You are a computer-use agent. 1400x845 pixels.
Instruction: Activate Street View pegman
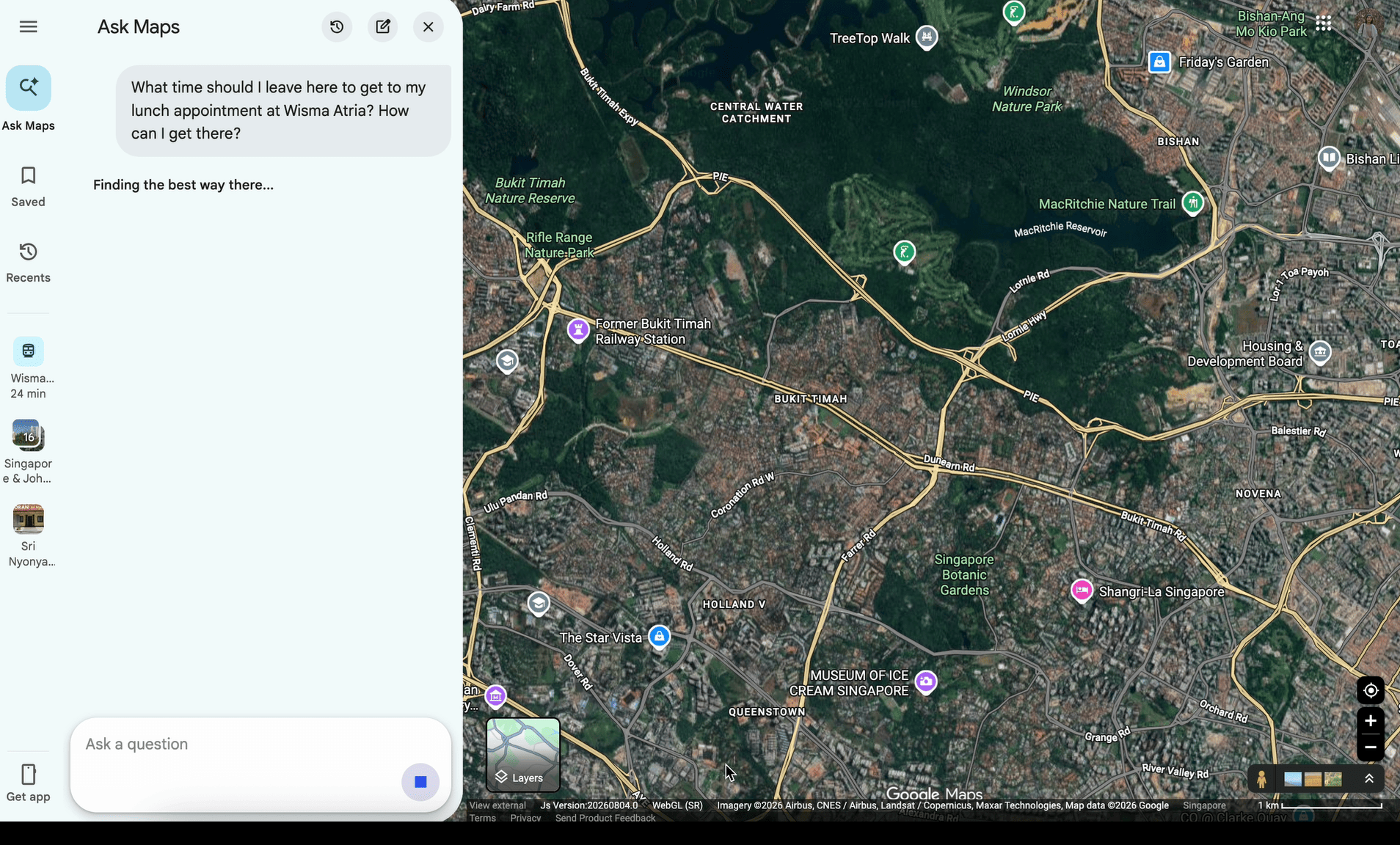point(1261,779)
